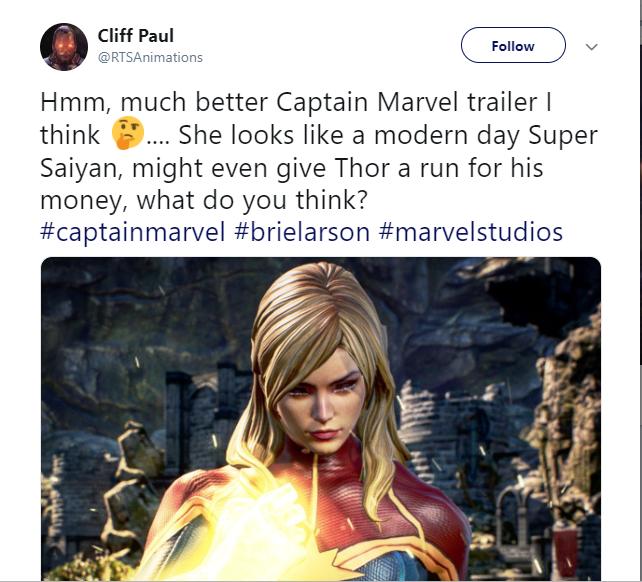Open the #marvelstudios hashtag
The width and height of the screenshot is (642, 582).
coord(470,233)
